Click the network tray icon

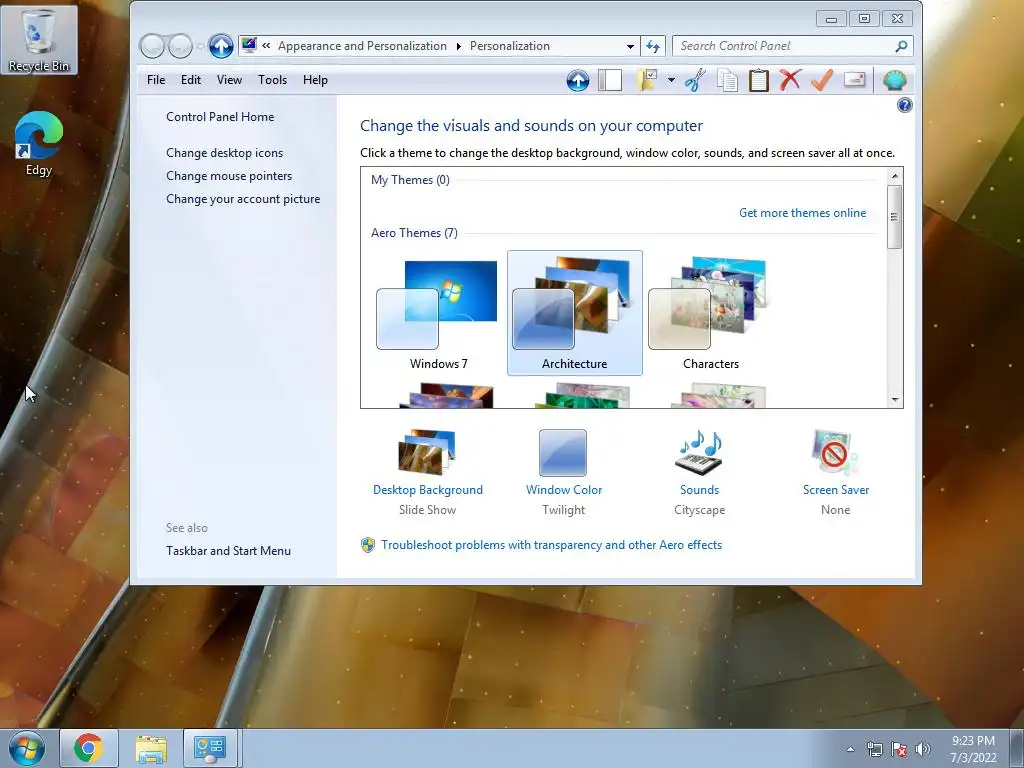(874, 749)
